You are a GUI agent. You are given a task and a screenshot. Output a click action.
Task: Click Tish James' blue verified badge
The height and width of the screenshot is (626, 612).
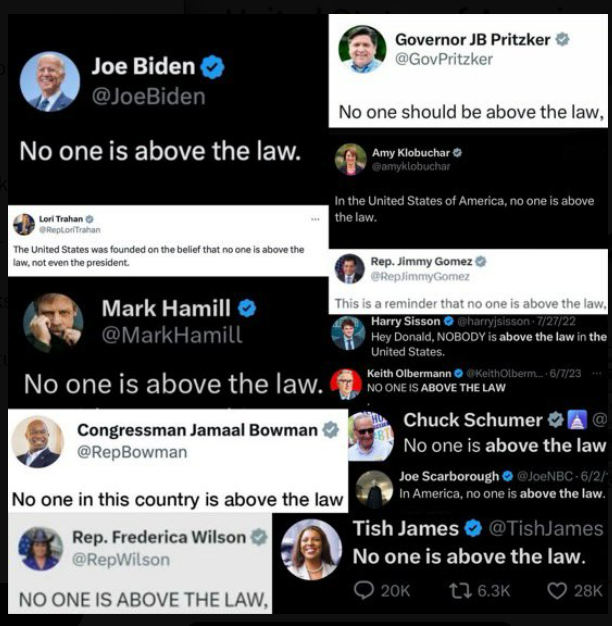(473, 529)
